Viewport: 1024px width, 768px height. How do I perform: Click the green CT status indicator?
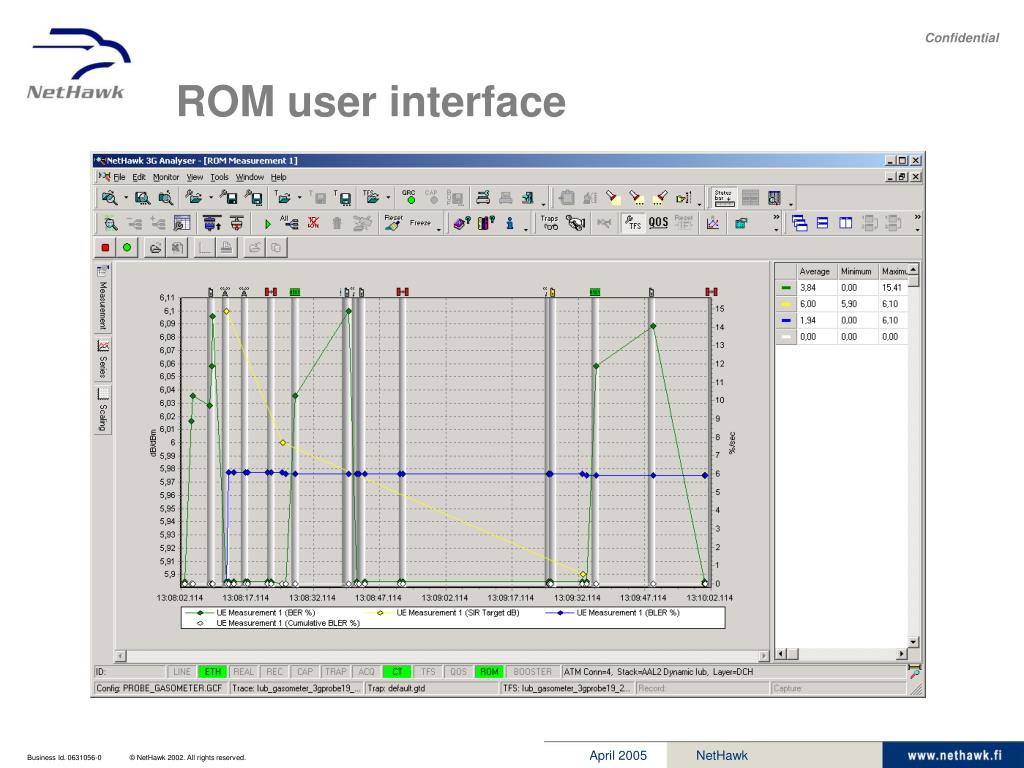(x=397, y=671)
